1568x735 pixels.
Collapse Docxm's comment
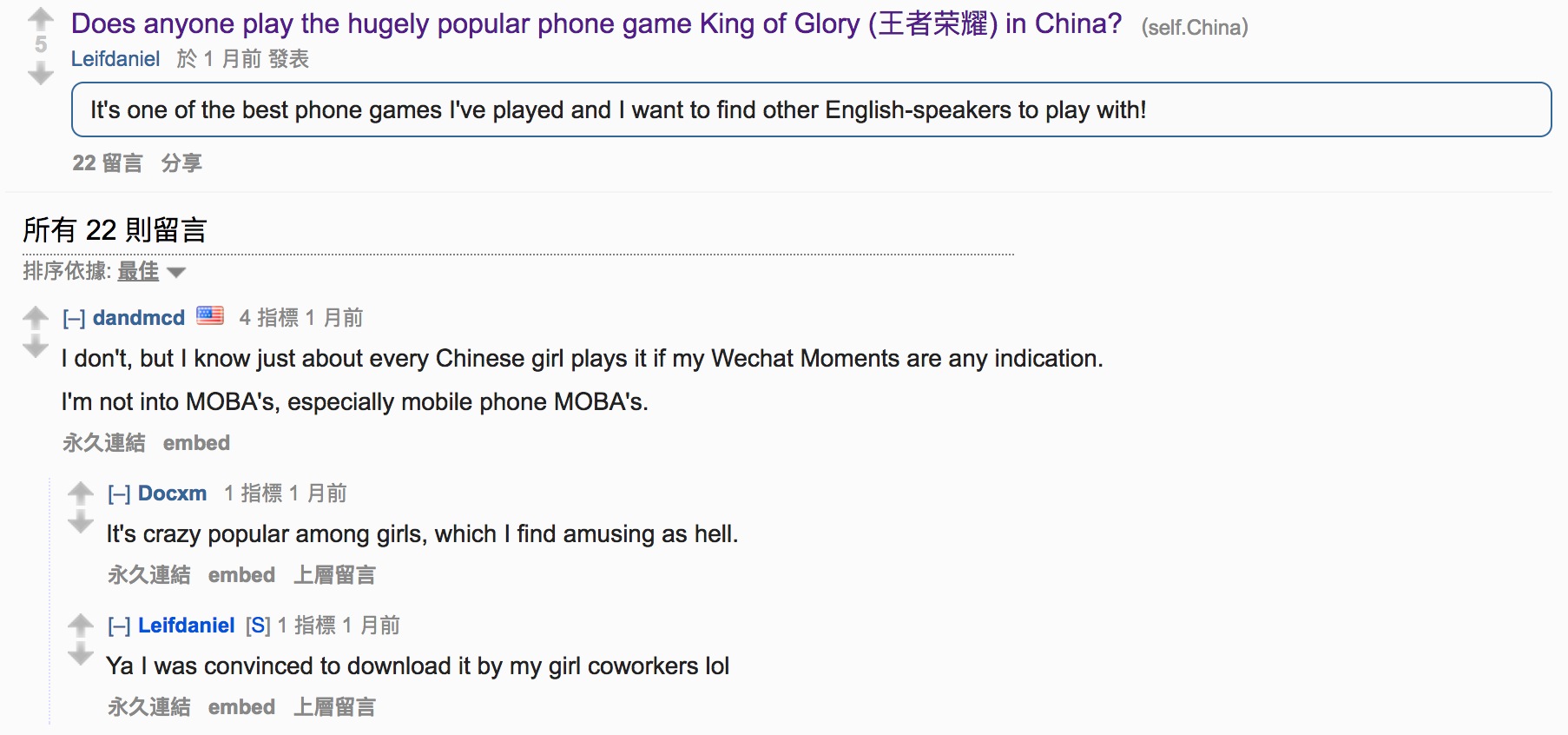click(x=119, y=493)
